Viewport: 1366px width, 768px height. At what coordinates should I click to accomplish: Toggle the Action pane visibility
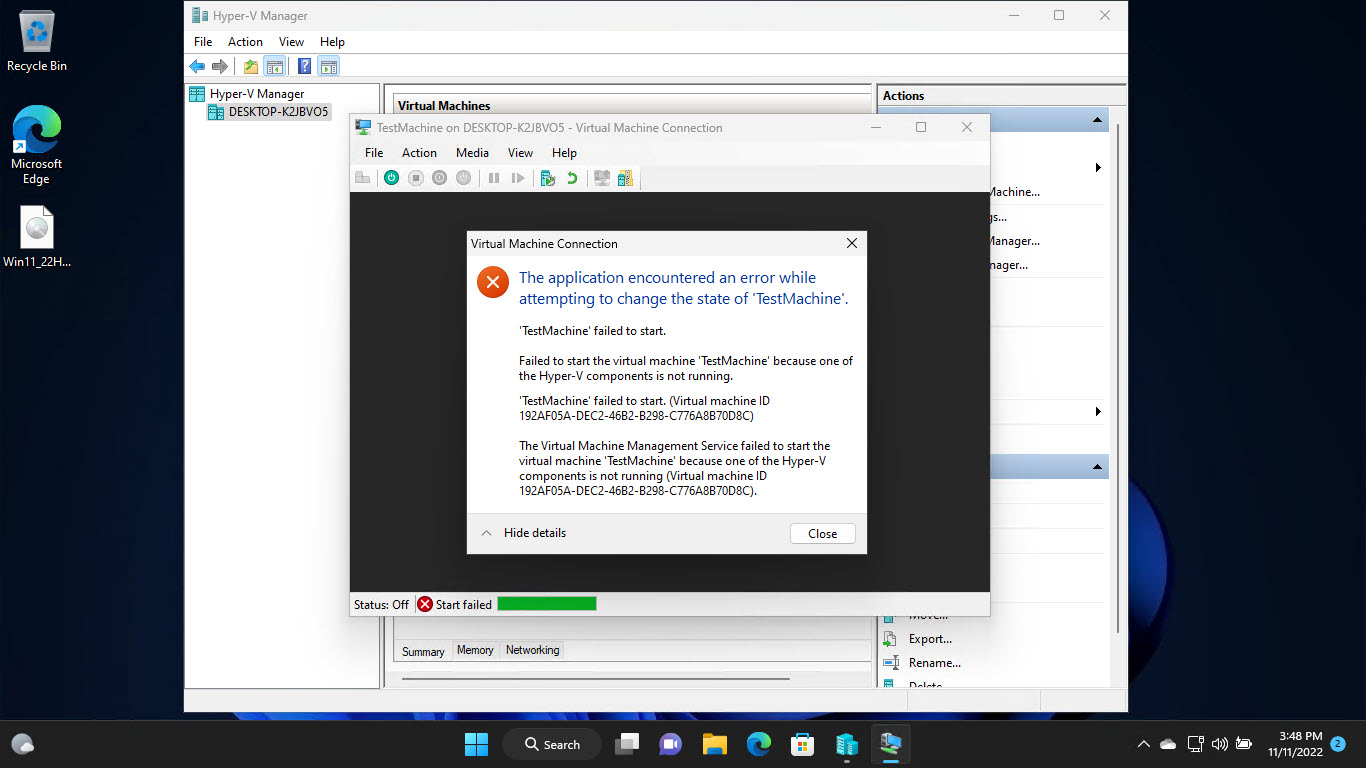click(328, 66)
